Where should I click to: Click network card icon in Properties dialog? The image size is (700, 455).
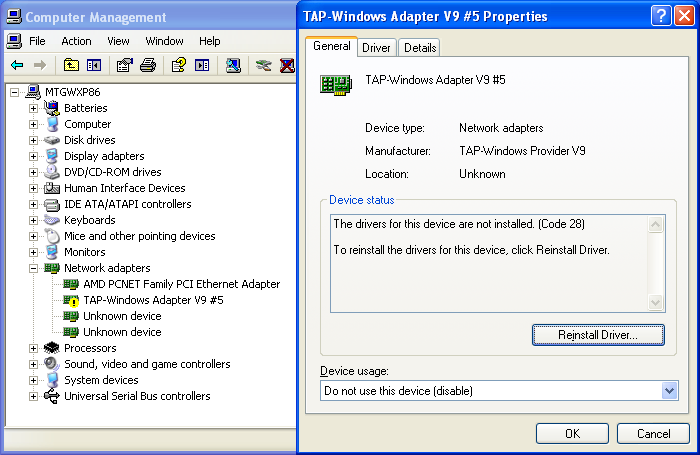click(x=336, y=85)
